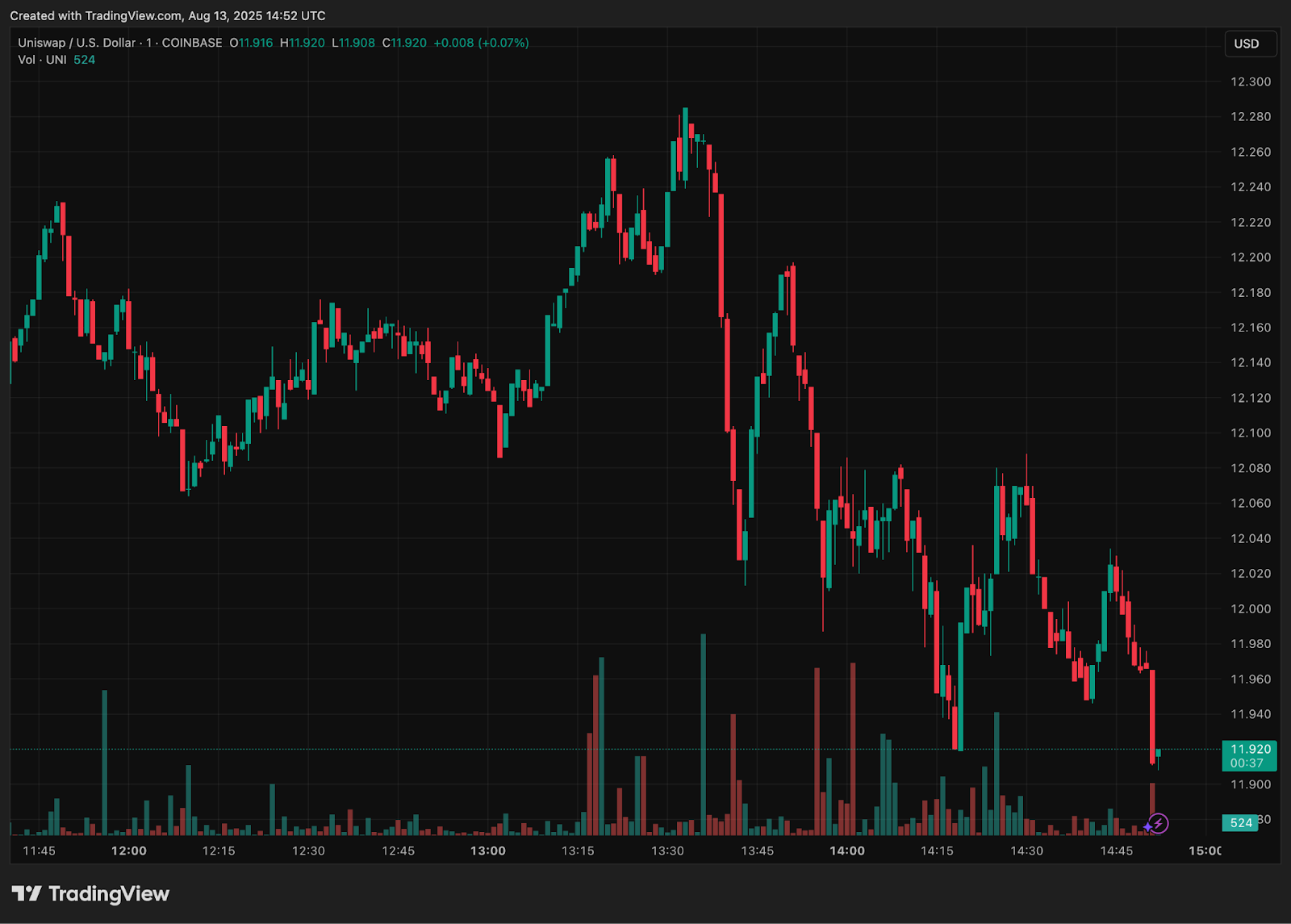Click the 13:00 time axis label

point(488,851)
